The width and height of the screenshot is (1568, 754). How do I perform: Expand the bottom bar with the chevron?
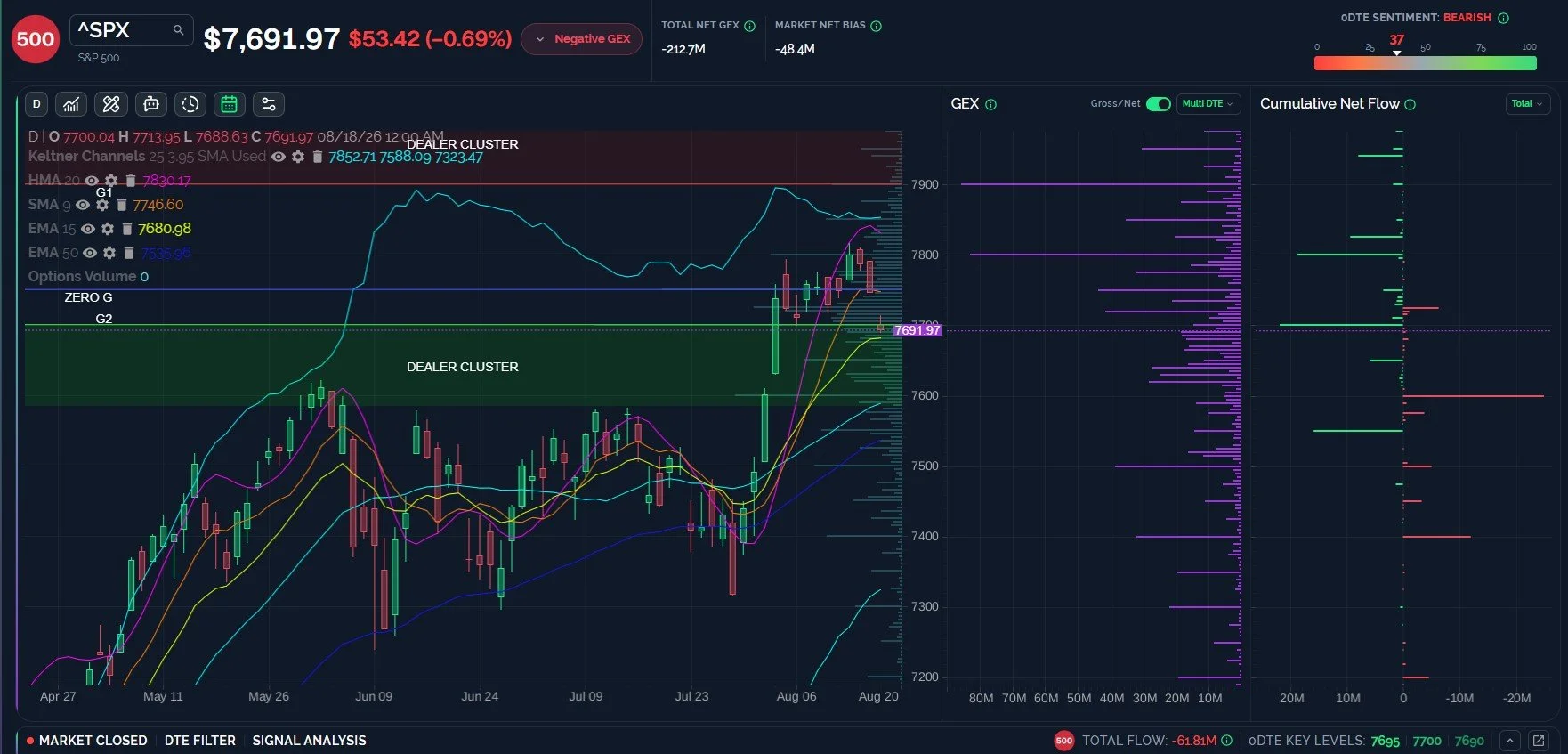(1509, 740)
